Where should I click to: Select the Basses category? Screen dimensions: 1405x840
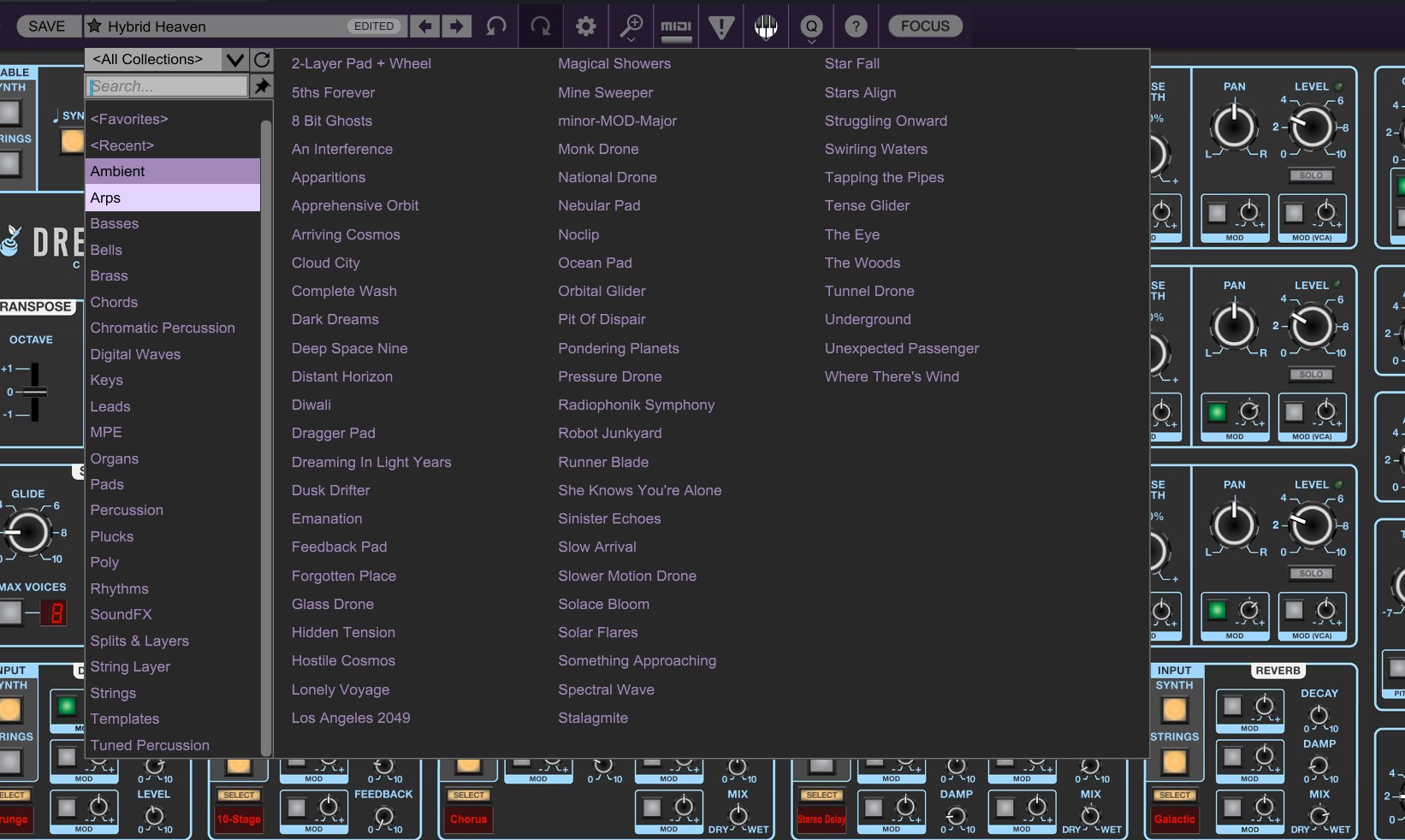point(115,223)
